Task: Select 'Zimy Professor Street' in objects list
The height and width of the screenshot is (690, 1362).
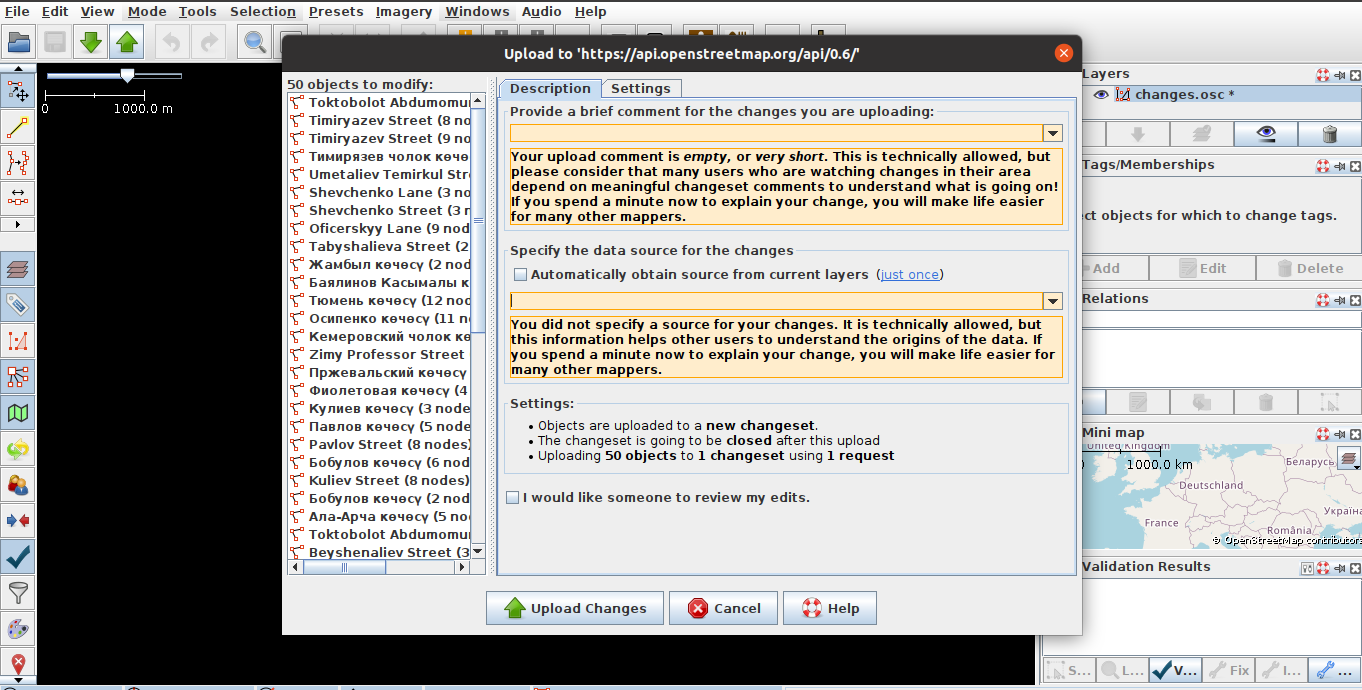Action: click(x=378, y=354)
